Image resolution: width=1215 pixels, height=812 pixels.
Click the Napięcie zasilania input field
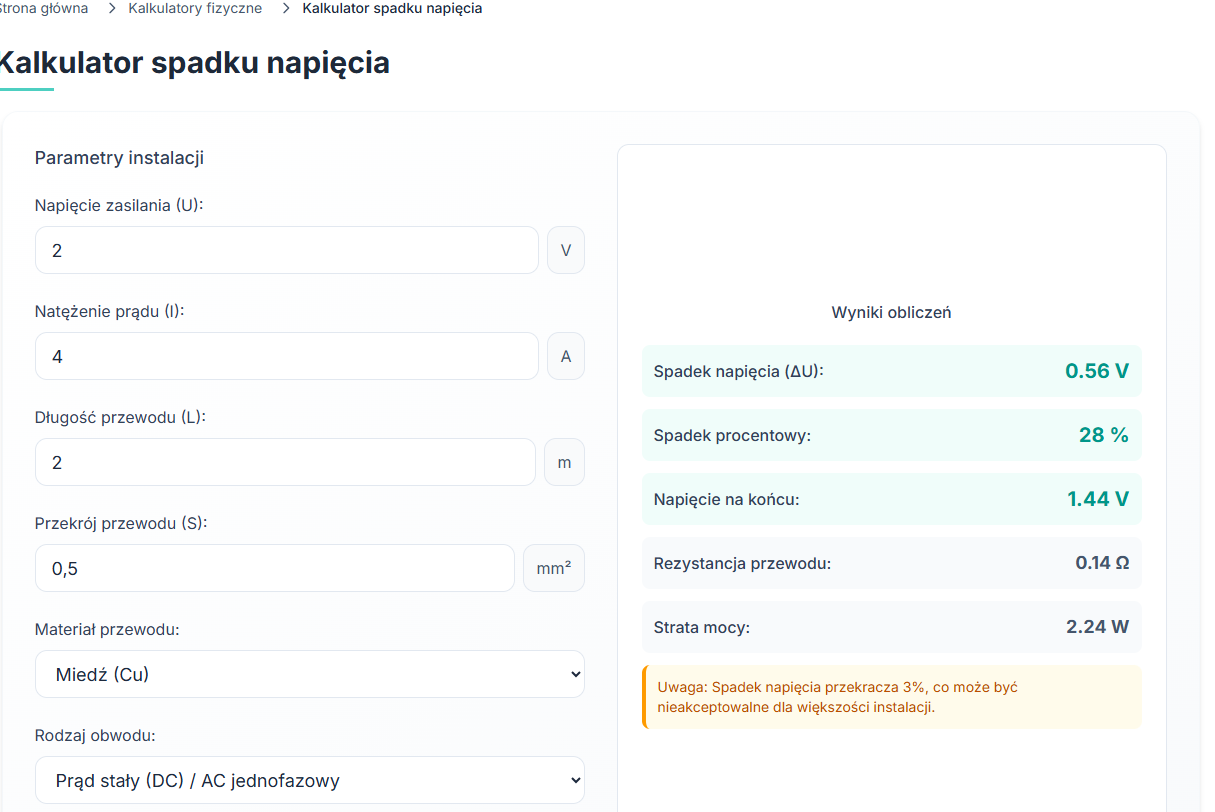(286, 250)
